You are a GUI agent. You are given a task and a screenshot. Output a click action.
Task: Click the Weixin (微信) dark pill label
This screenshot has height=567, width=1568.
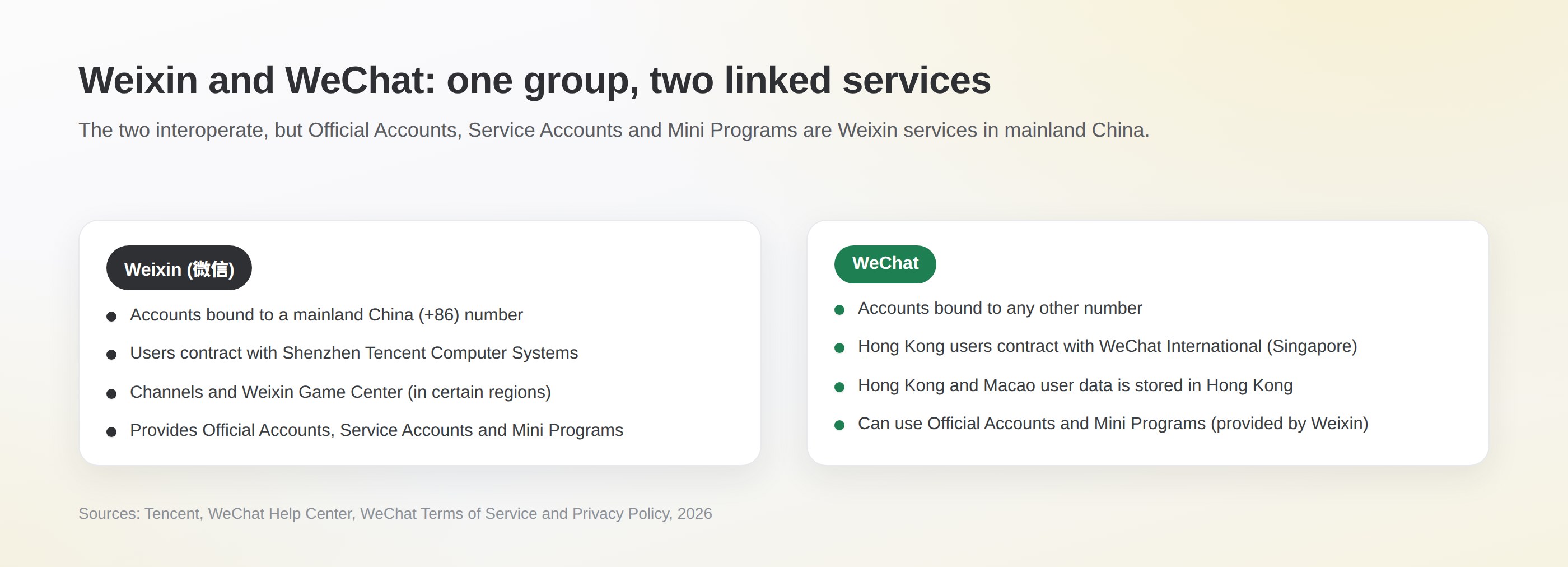179,268
